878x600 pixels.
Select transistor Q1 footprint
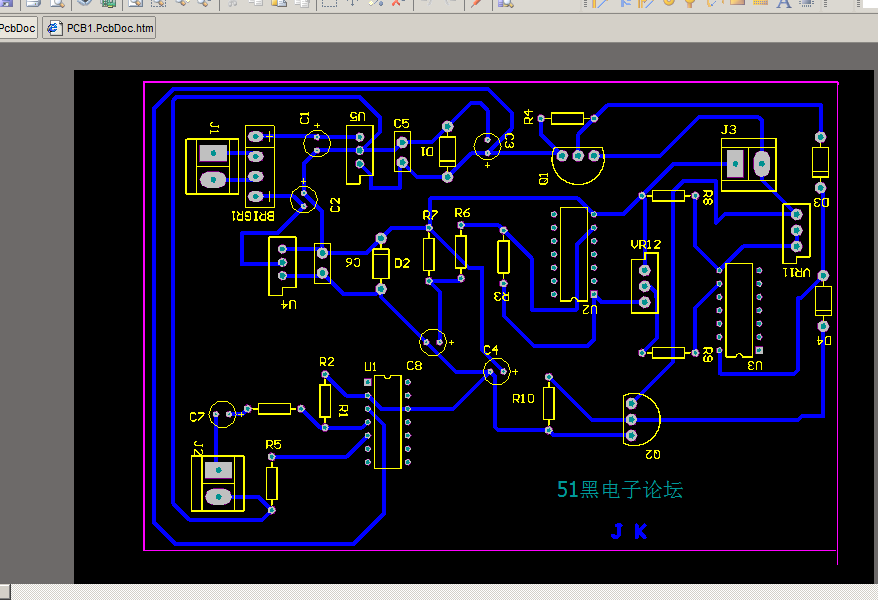click(x=578, y=165)
